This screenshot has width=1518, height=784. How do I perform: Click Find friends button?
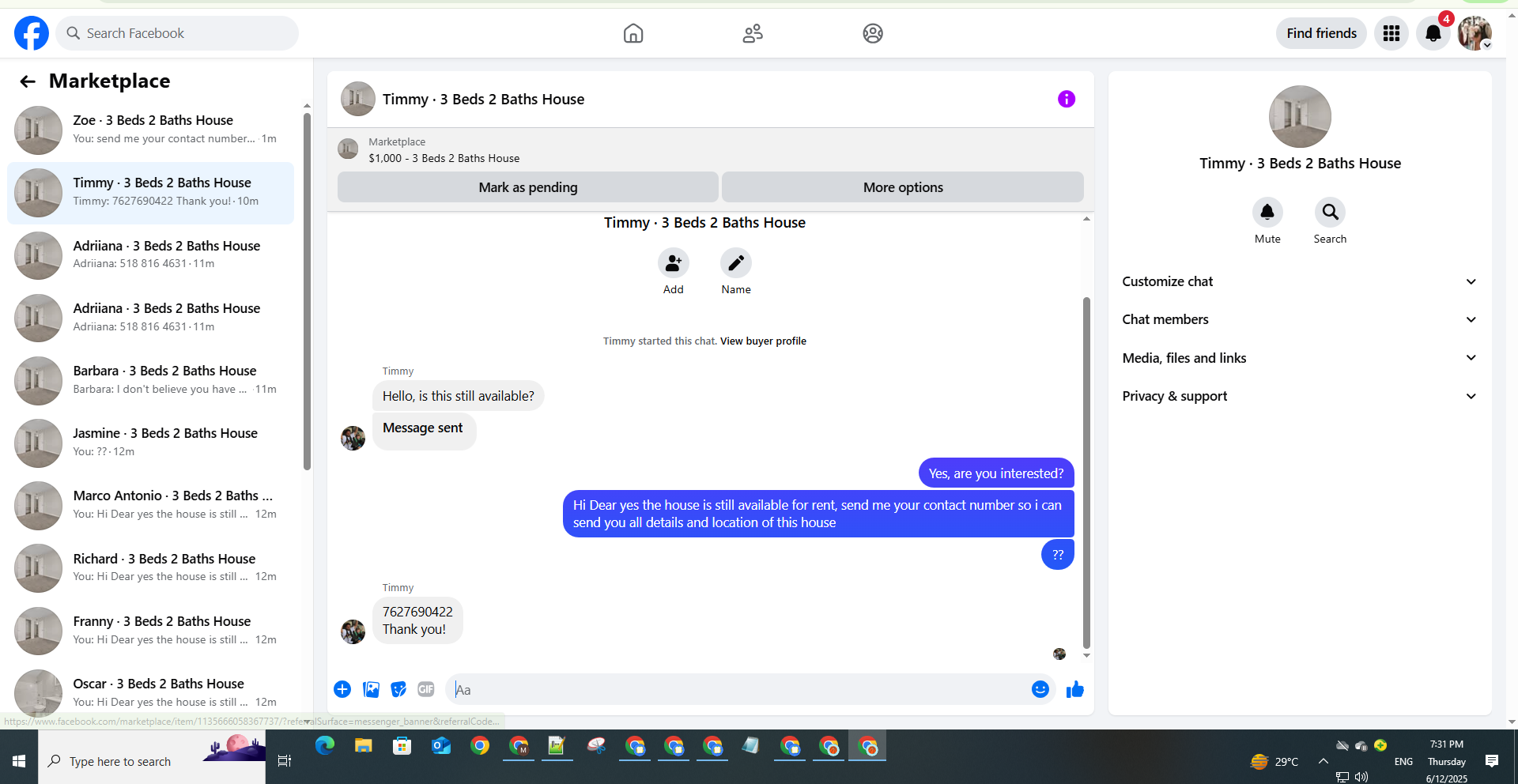(1321, 33)
